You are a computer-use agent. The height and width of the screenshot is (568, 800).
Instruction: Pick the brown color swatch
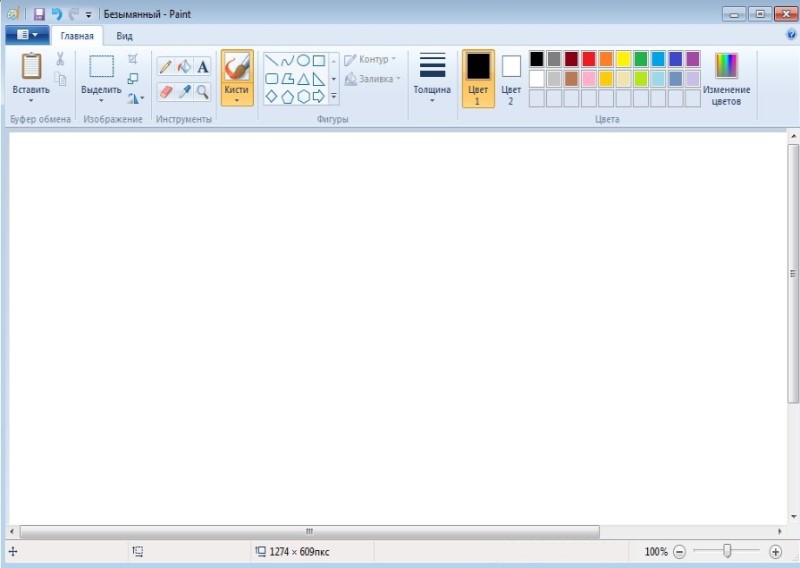point(571,79)
